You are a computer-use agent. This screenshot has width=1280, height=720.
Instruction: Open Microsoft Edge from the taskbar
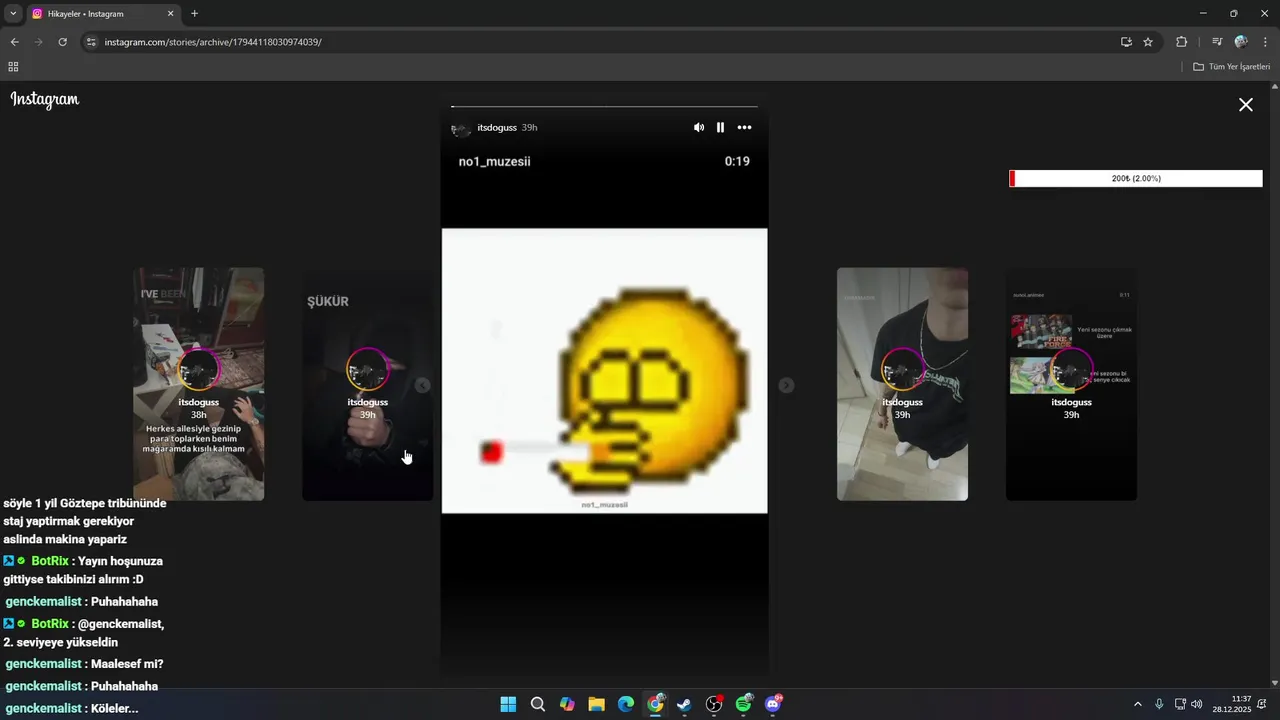pyautogui.click(x=626, y=704)
